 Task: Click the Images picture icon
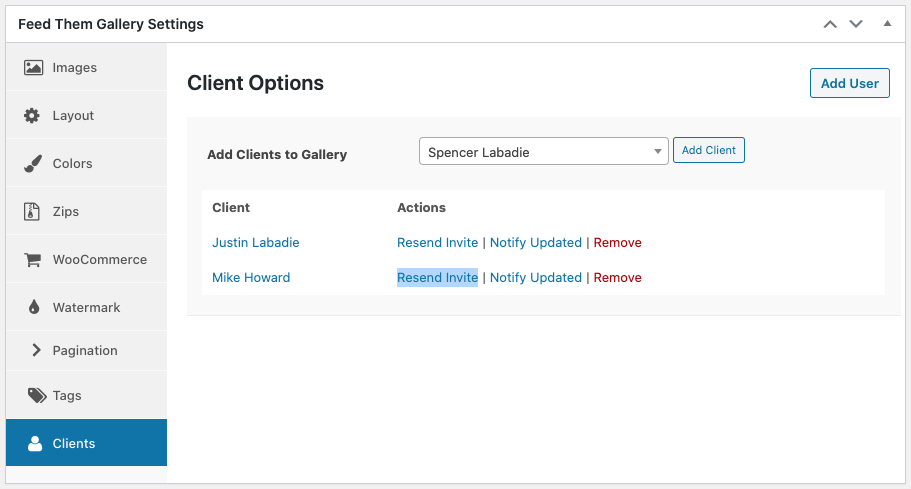tap(33, 67)
